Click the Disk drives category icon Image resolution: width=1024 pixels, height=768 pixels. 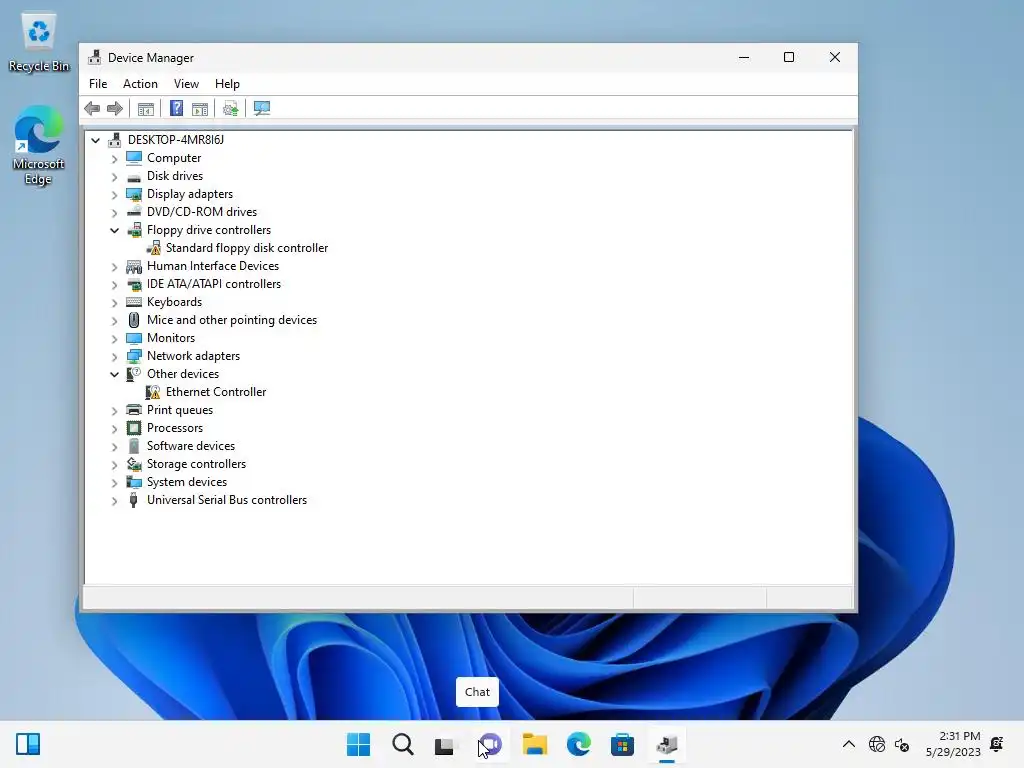134,176
